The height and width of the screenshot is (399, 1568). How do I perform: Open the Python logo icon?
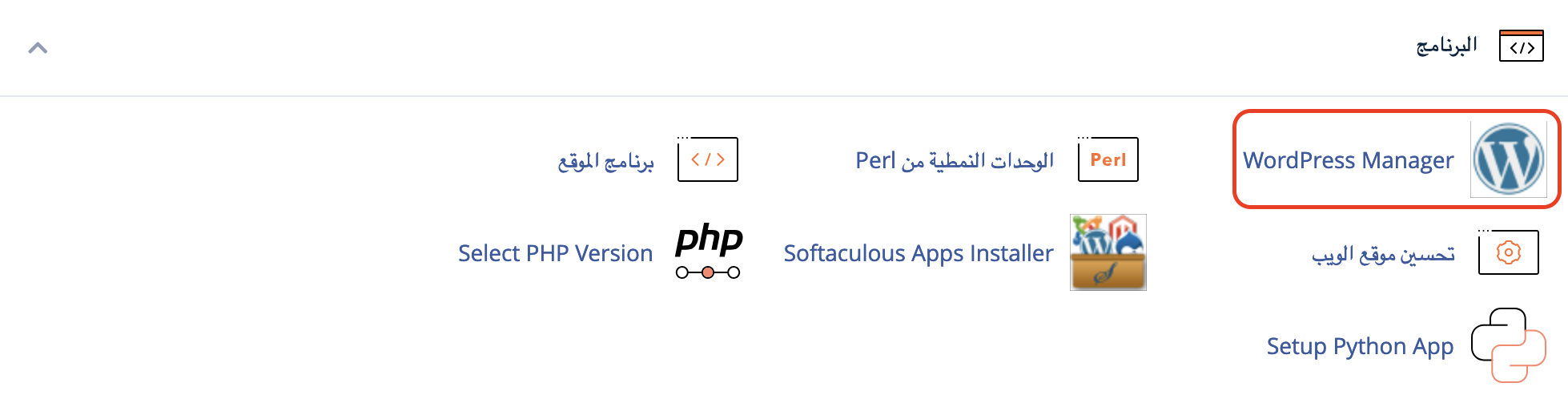coord(1508,345)
